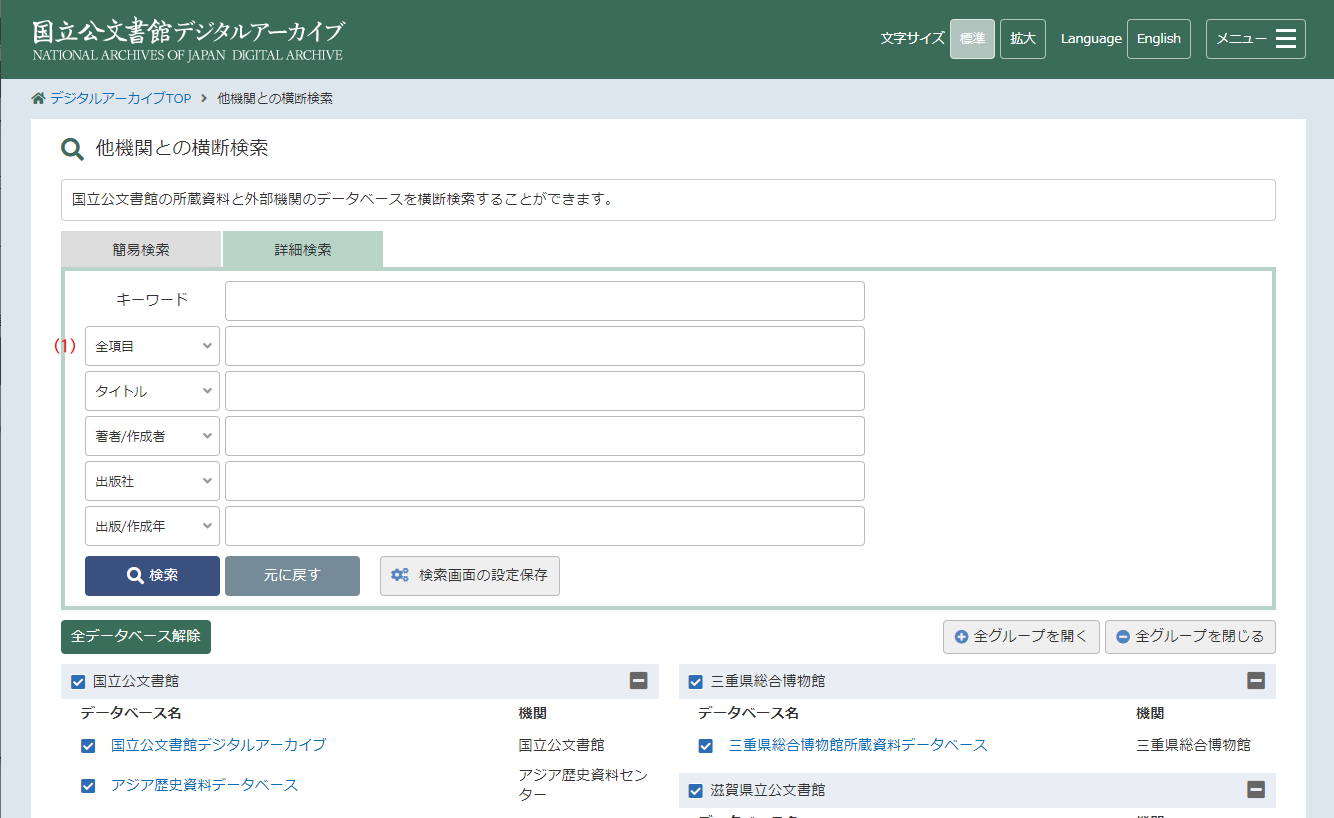Open the 全項目 dropdown
The width and height of the screenshot is (1334, 818).
152,346
